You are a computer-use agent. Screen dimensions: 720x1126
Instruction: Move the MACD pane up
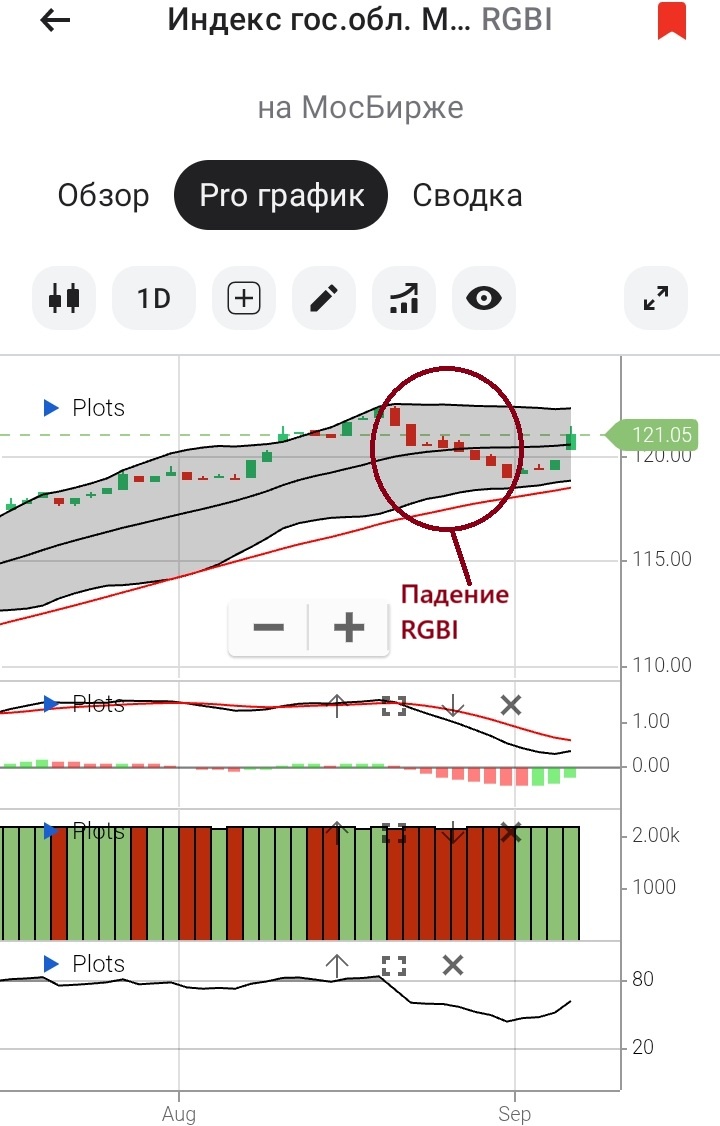[337, 706]
